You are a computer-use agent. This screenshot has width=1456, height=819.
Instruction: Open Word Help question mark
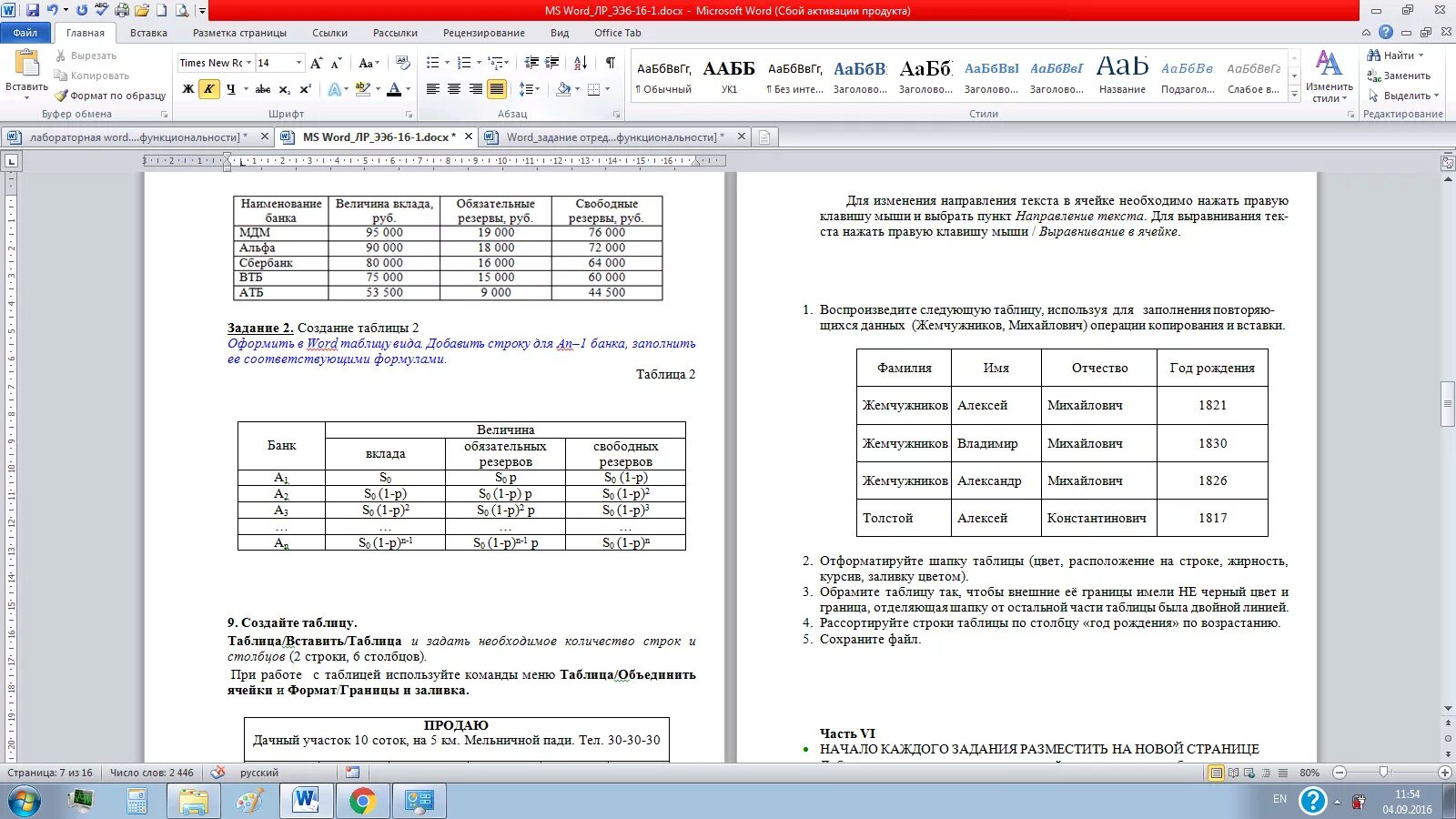click(x=1386, y=32)
